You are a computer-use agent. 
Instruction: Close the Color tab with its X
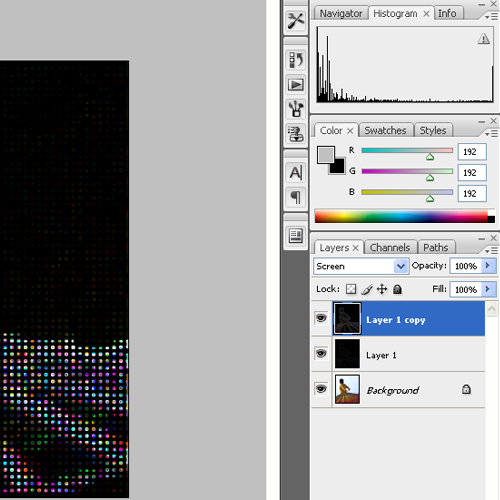[350, 131]
